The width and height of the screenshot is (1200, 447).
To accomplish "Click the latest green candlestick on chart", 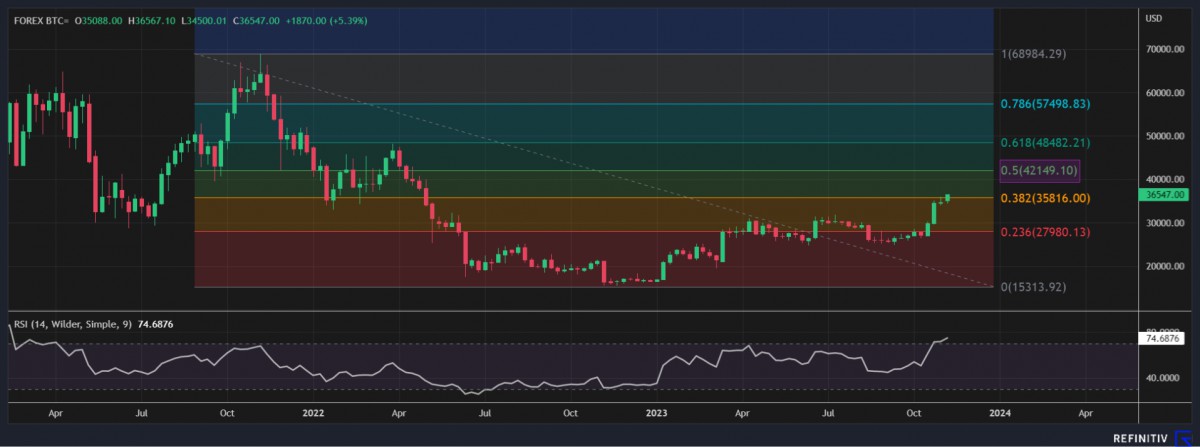I will [x=947, y=198].
